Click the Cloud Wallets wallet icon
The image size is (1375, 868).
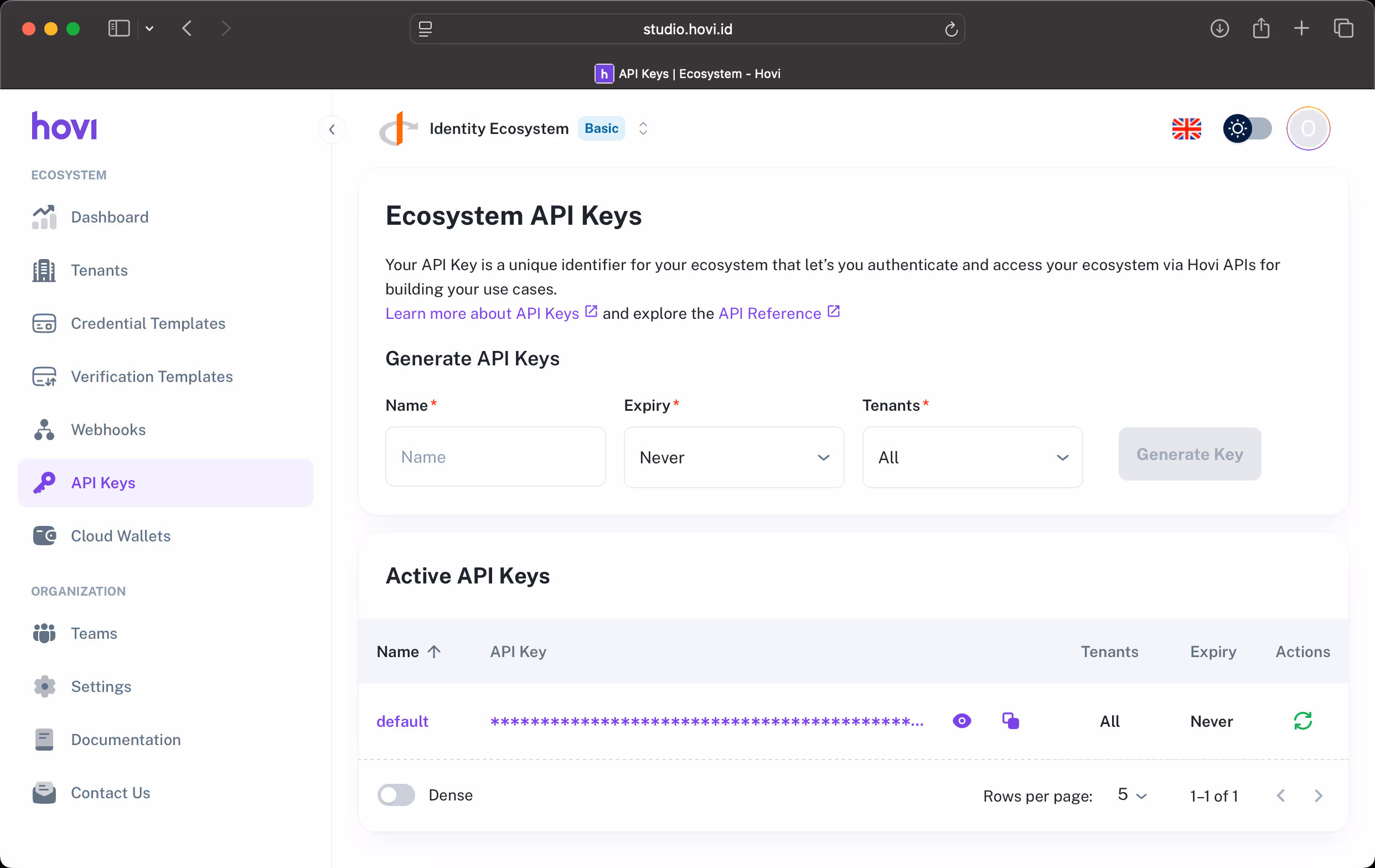44,536
